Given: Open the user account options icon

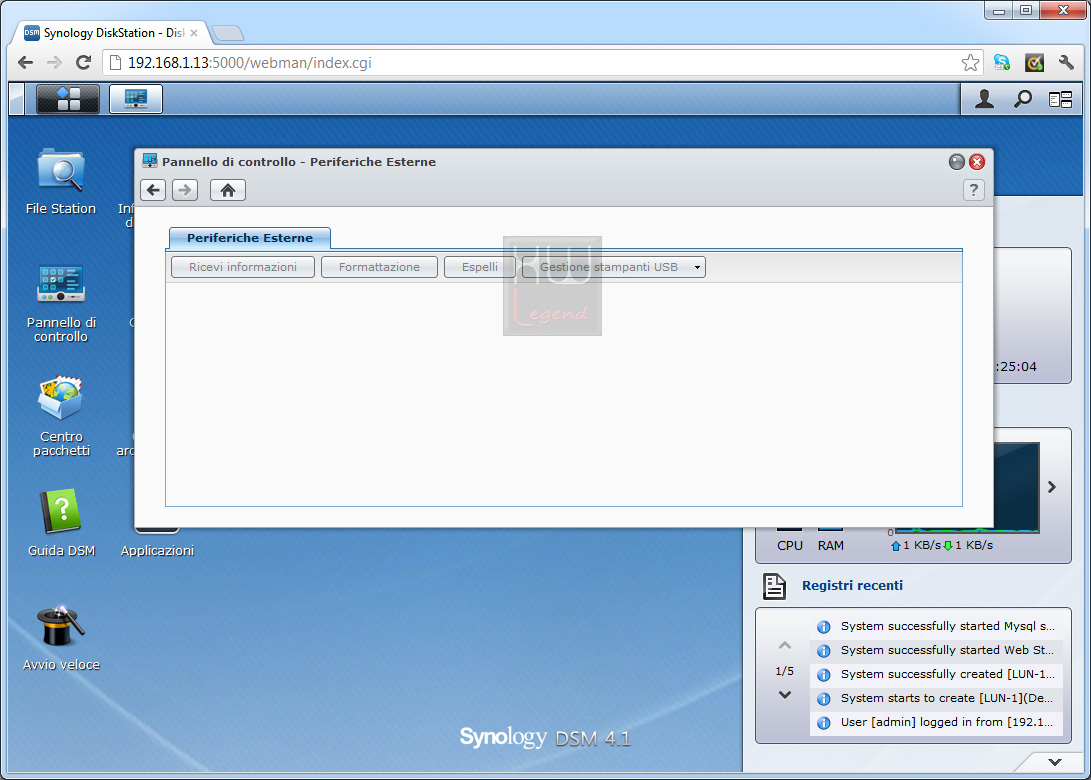Looking at the screenshot, I should [x=984, y=100].
